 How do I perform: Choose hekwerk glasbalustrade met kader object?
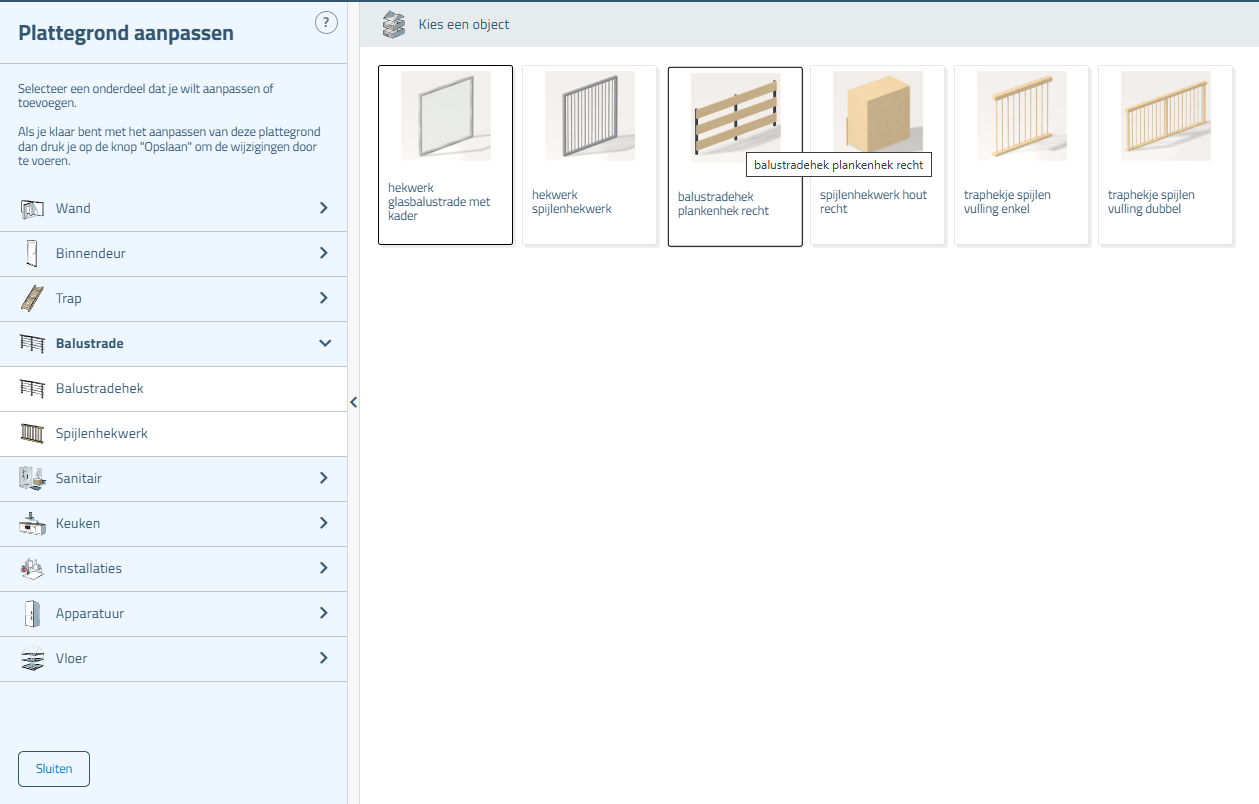(445, 155)
